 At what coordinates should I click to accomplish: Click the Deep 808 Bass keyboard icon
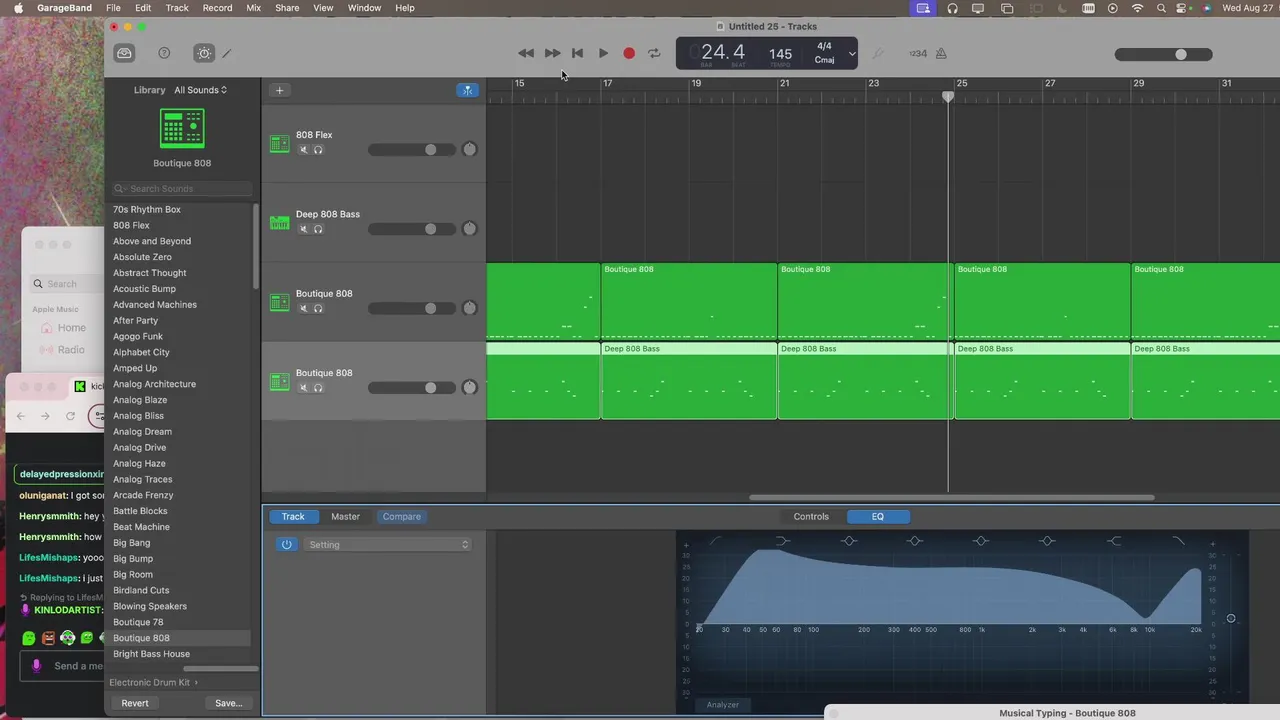[x=280, y=223]
